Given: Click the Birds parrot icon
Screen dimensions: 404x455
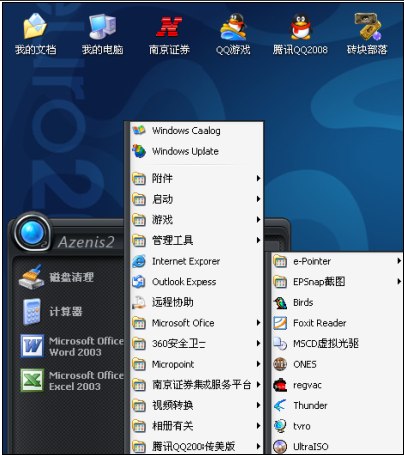Looking at the screenshot, I should click(x=280, y=303).
